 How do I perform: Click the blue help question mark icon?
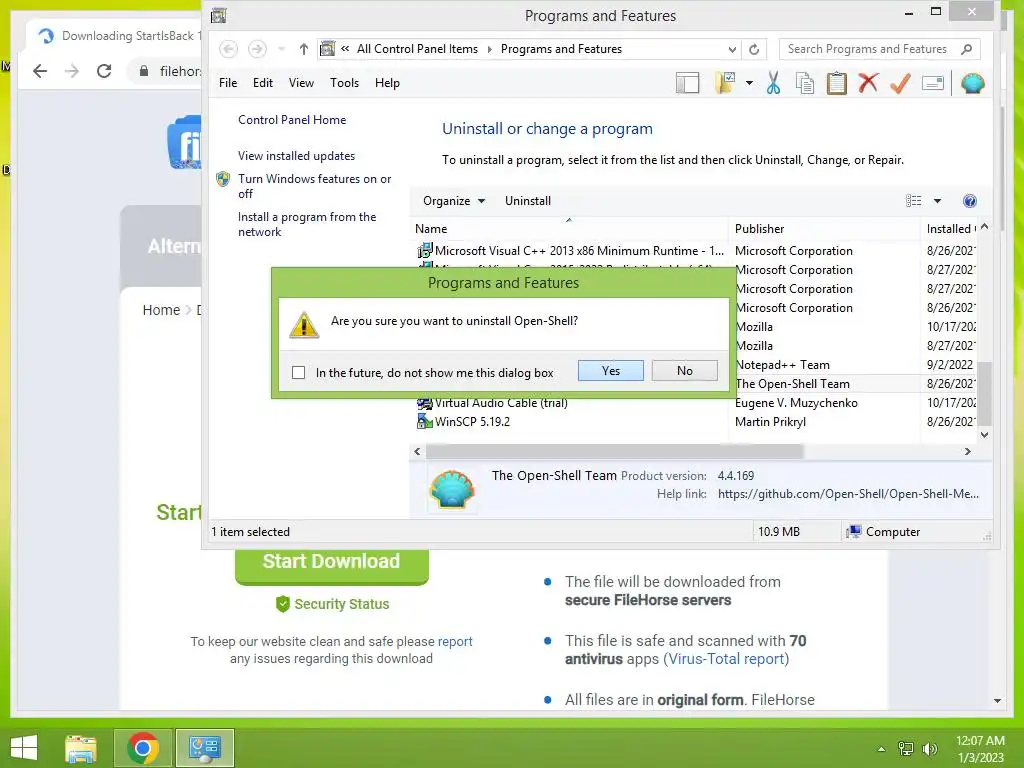coord(970,201)
